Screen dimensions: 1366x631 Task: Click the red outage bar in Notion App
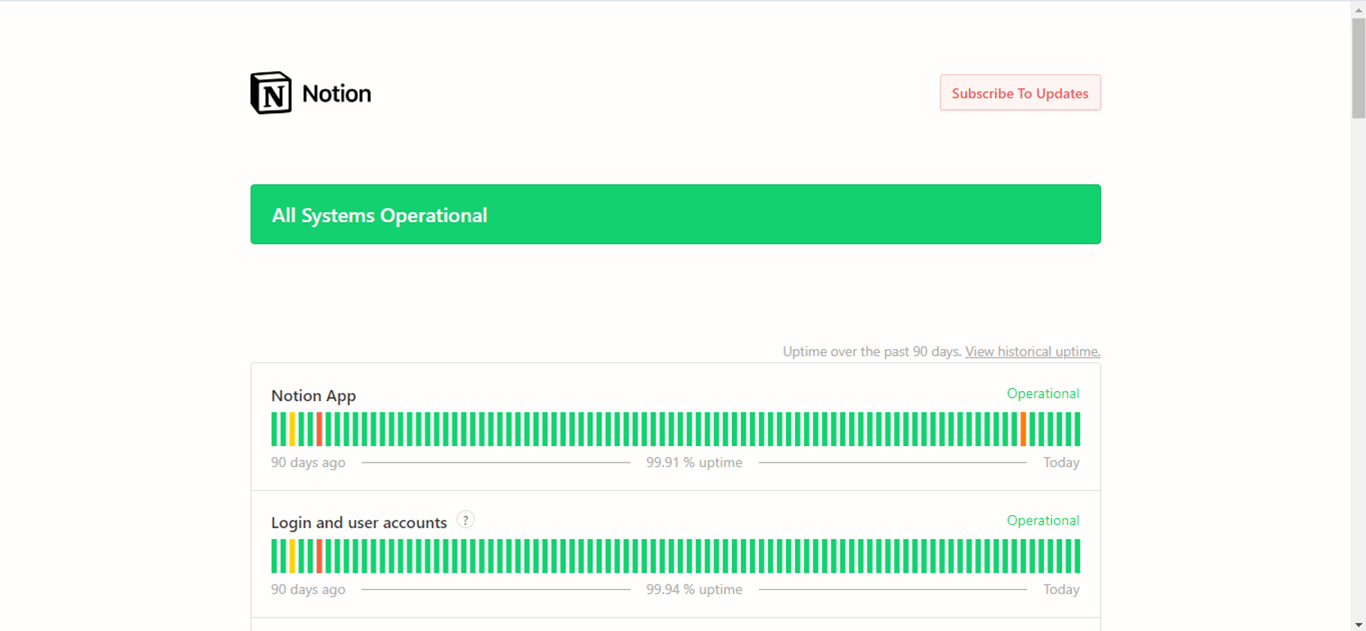319,429
